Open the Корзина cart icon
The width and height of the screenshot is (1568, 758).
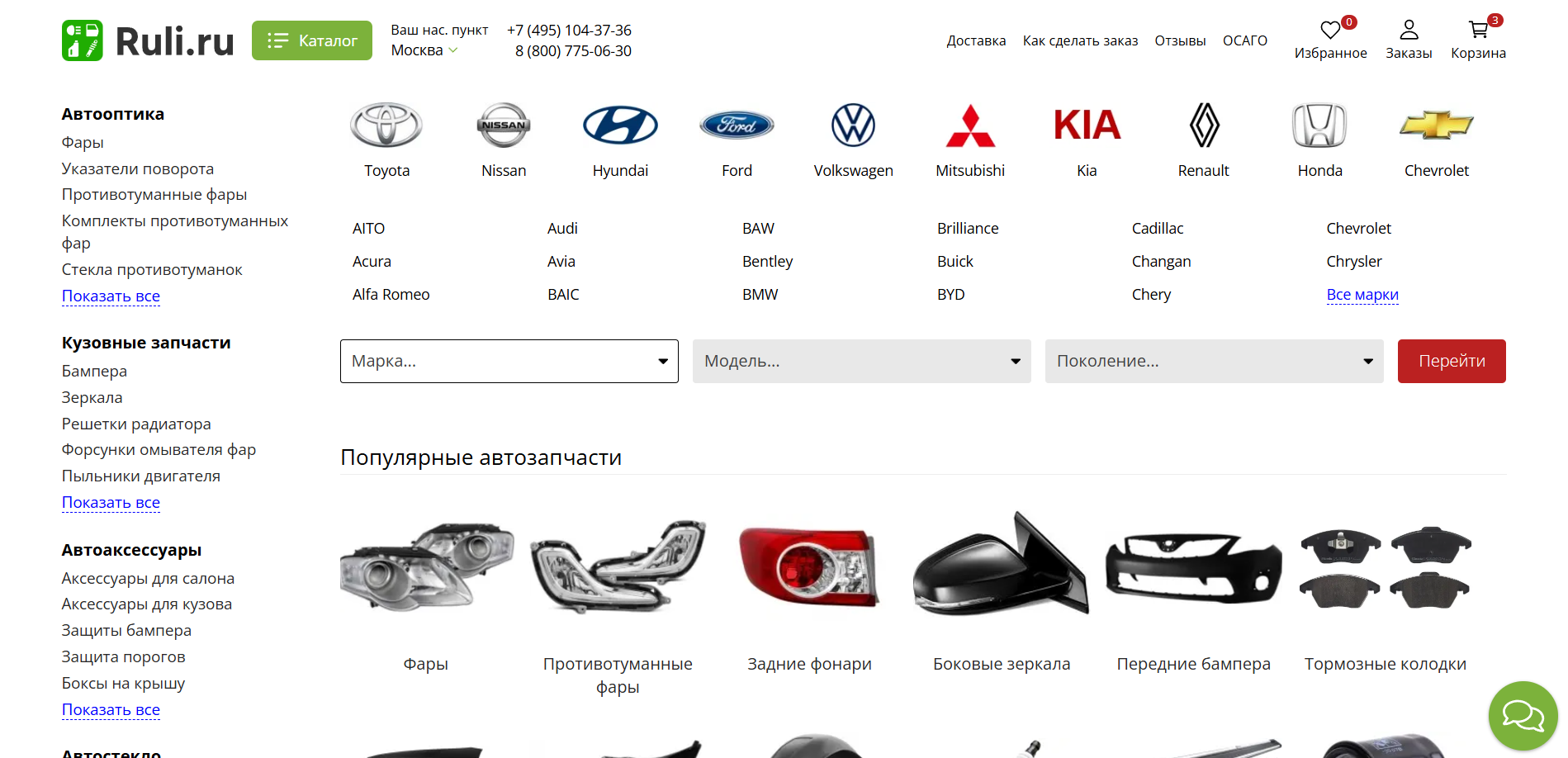point(1478,31)
